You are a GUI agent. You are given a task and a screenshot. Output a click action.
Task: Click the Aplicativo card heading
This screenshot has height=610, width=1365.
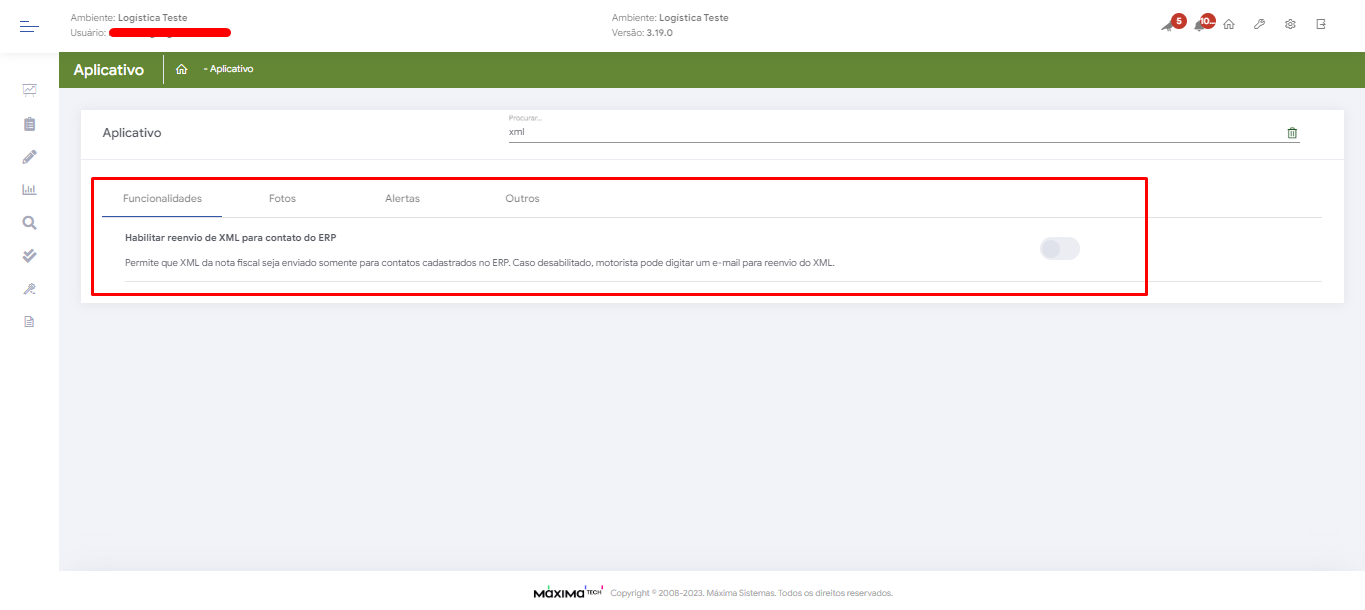[x=132, y=133]
